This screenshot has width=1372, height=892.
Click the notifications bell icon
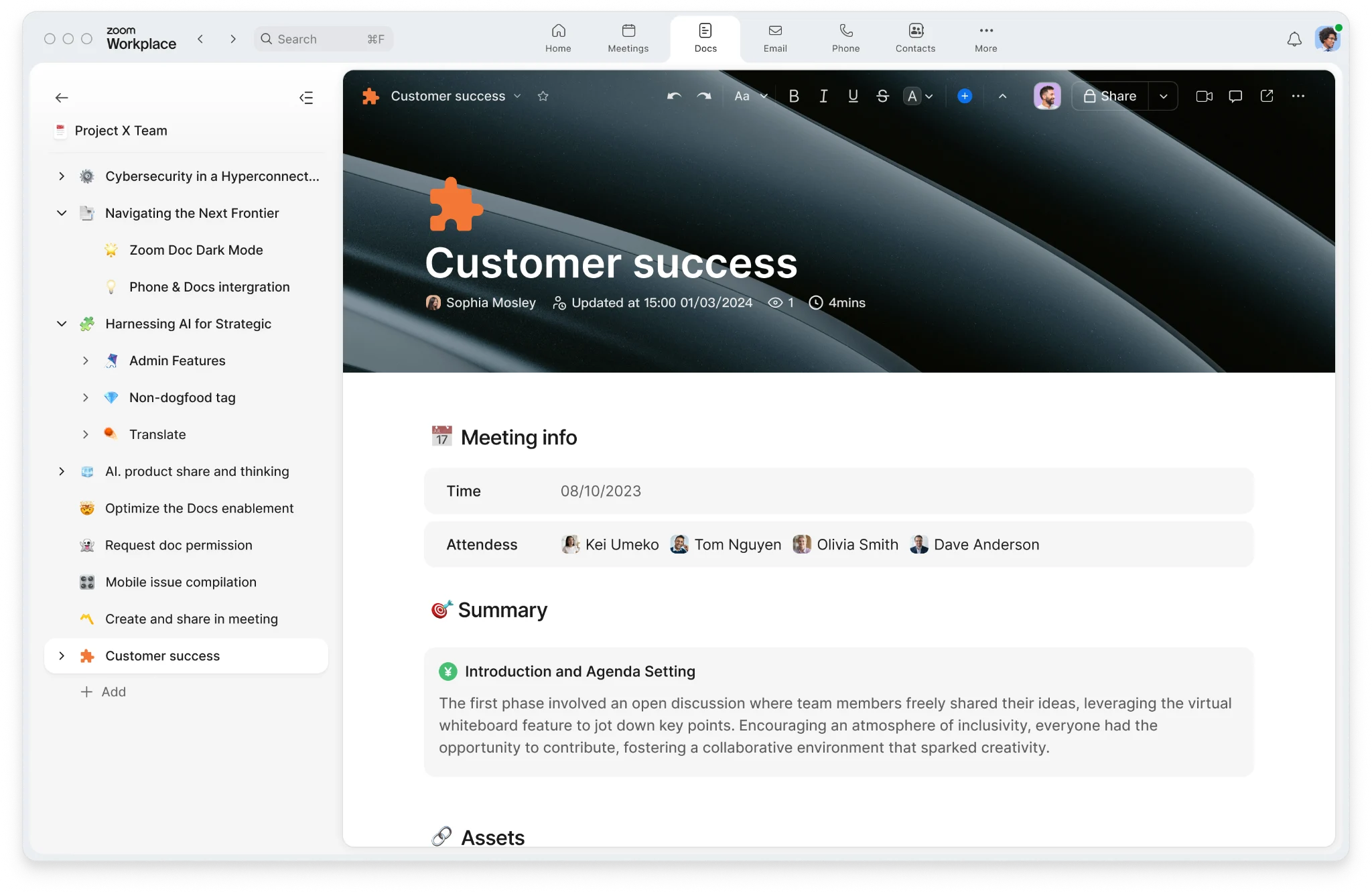[x=1294, y=40]
